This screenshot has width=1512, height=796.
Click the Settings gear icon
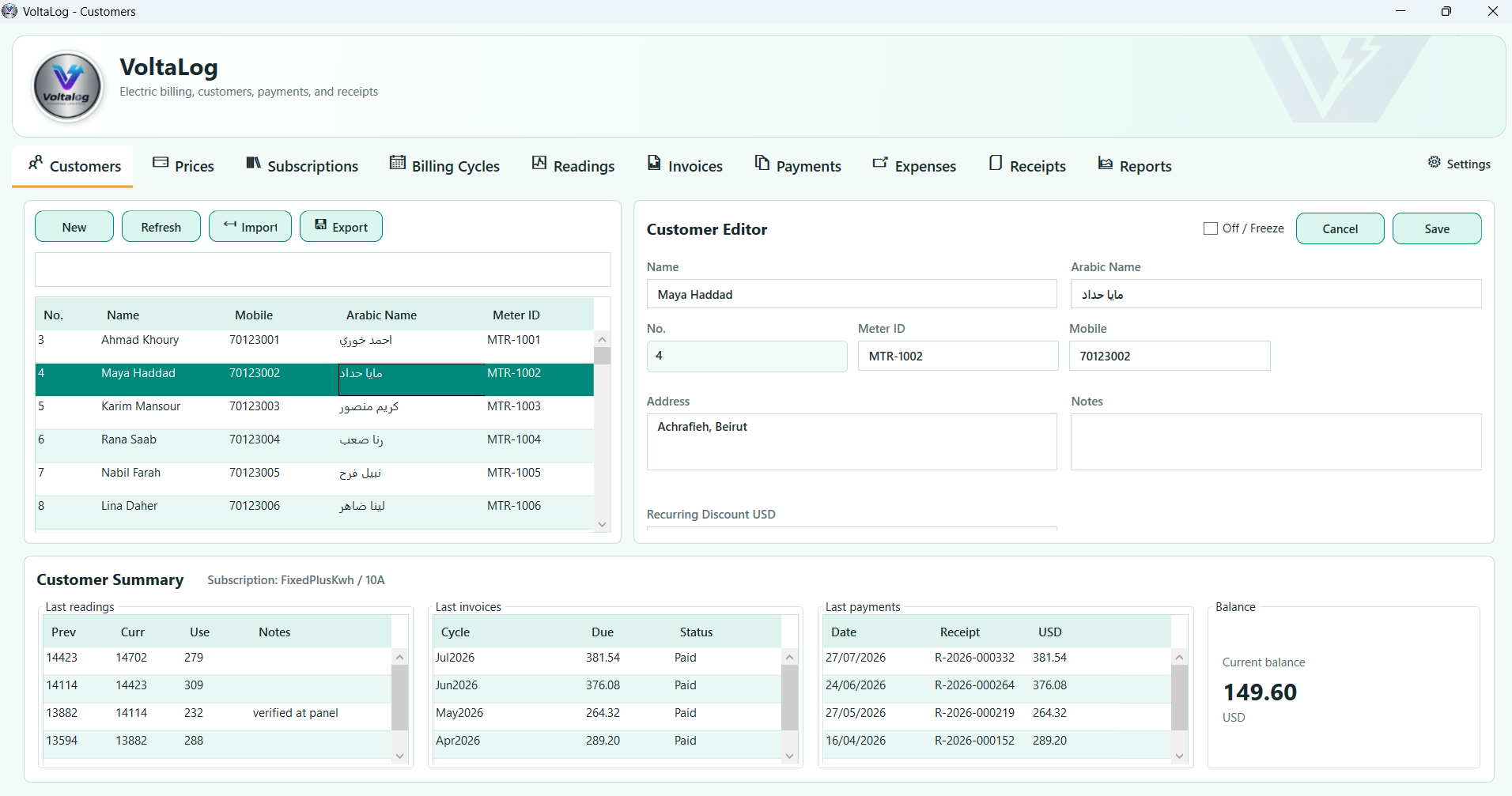click(1435, 162)
